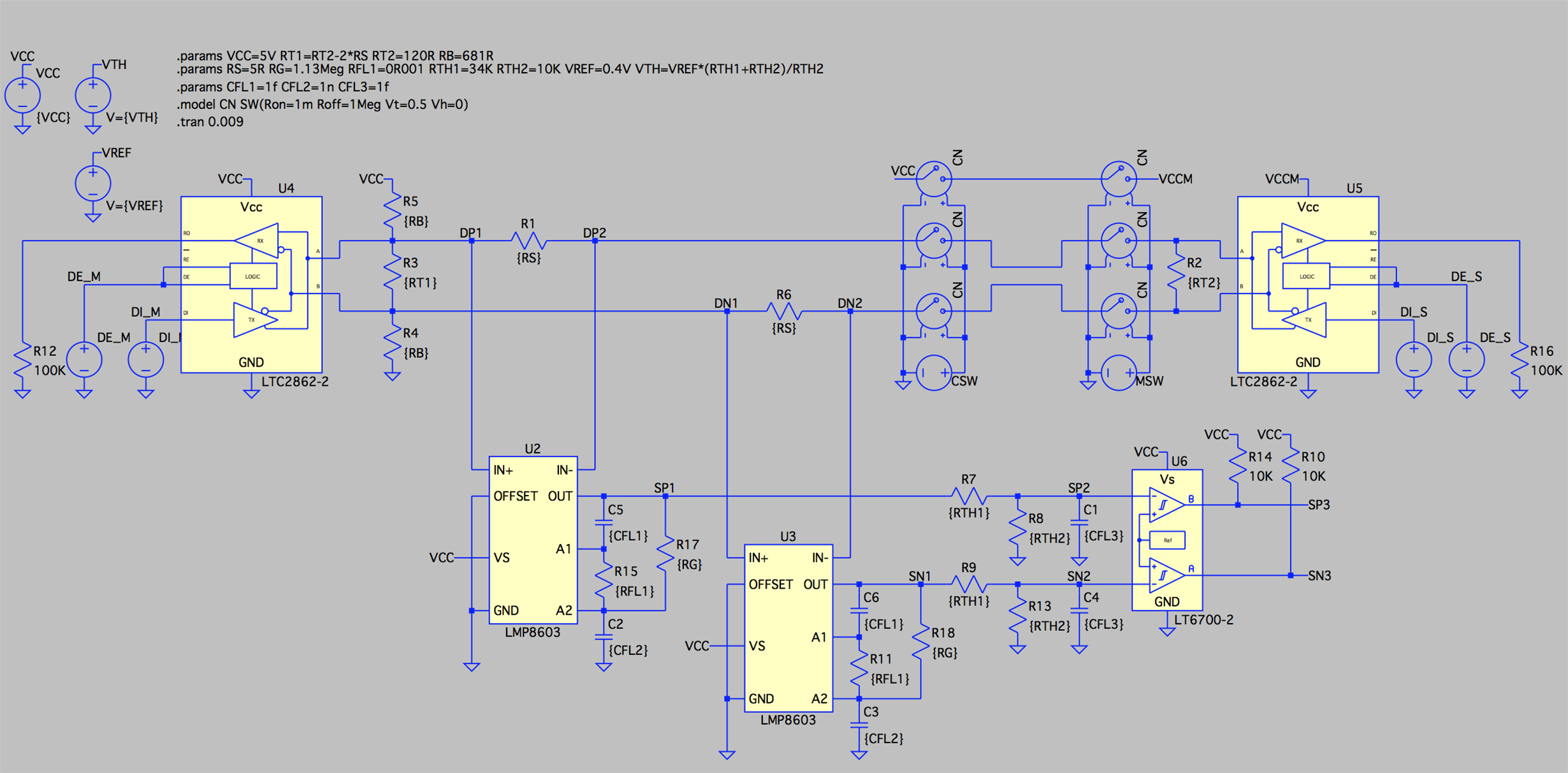Select the VCC voltage source symbol
The height and width of the screenshot is (773, 1568).
22,95
